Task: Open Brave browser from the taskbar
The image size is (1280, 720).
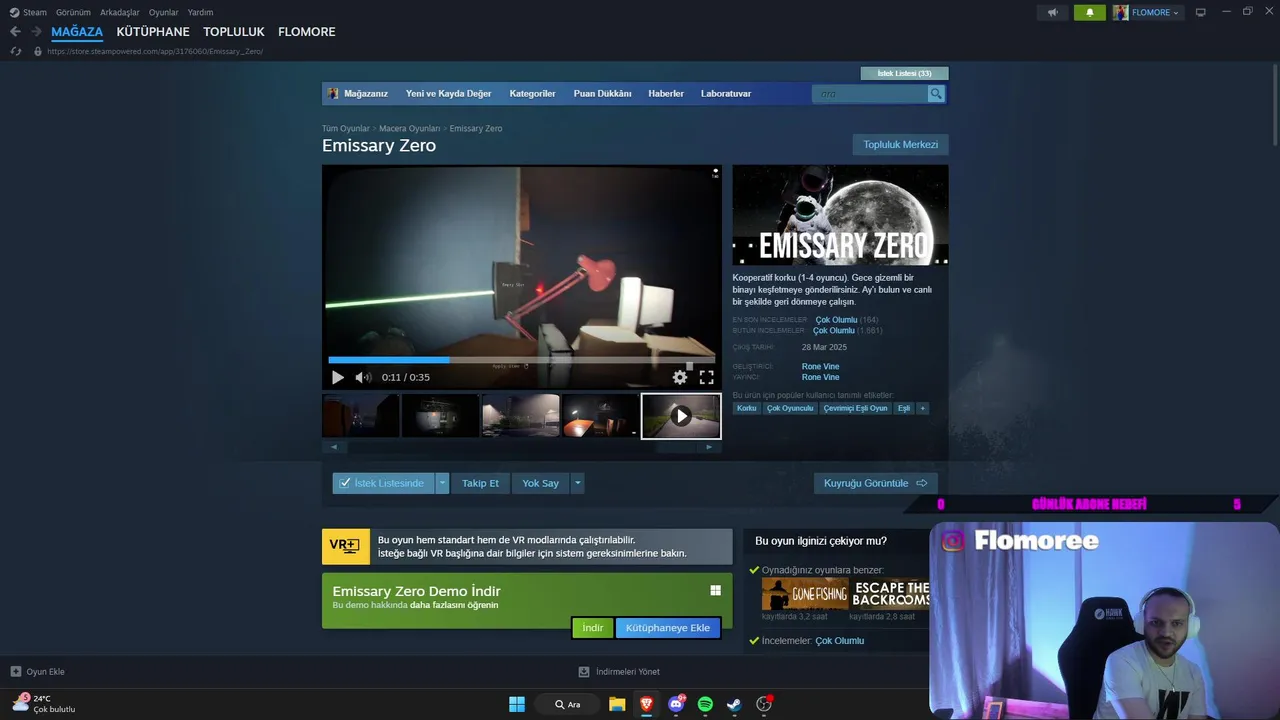Action: point(647,704)
